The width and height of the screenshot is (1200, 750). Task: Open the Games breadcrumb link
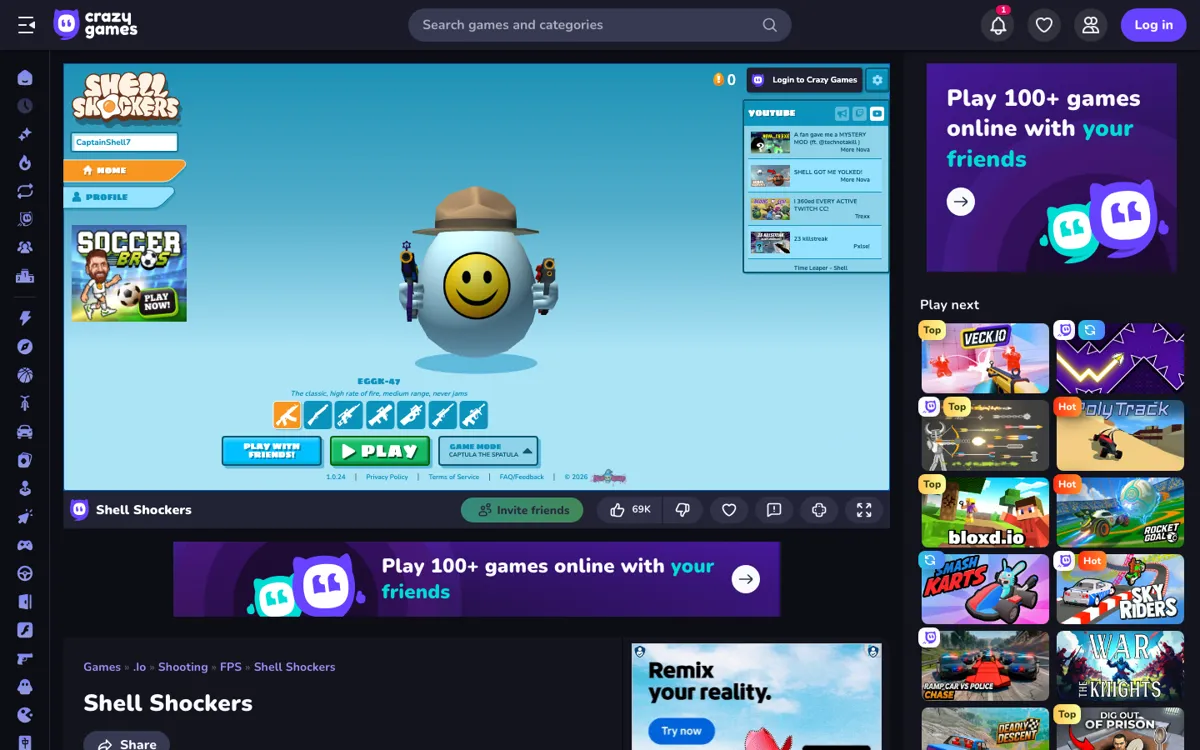[102, 667]
